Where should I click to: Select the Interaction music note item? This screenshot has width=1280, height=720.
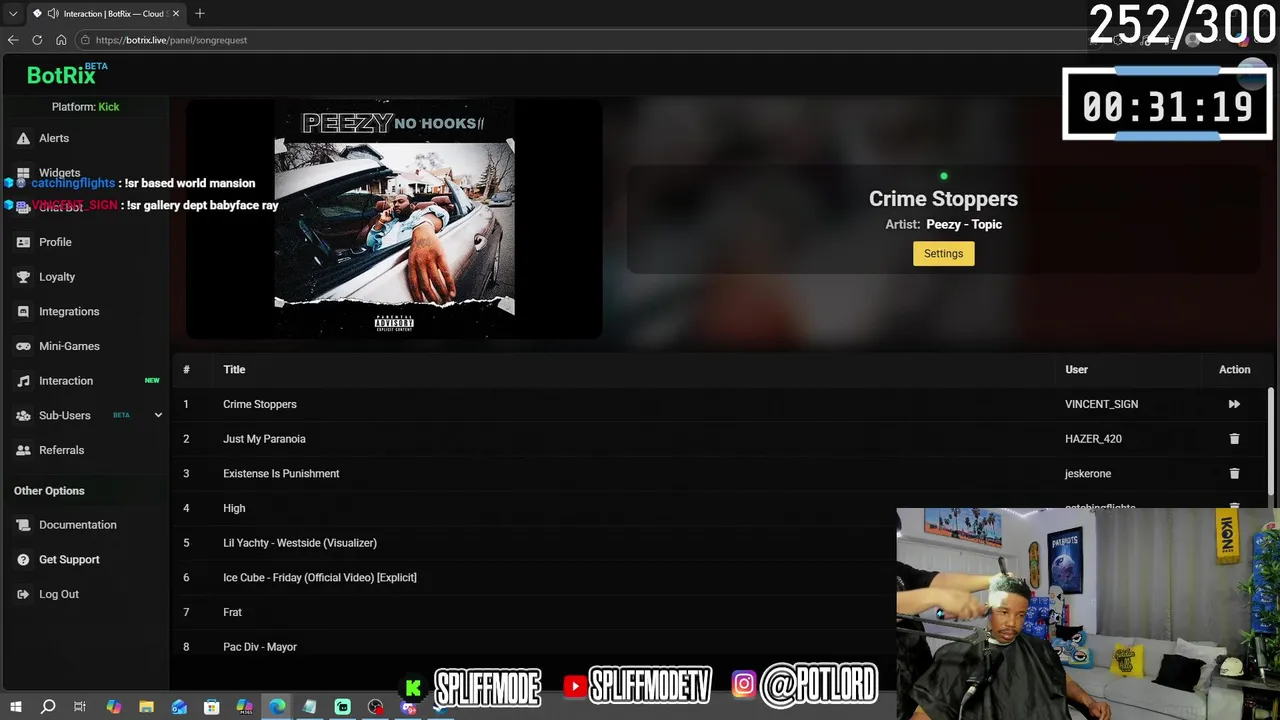pyautogui.click(x=66, y=381)
